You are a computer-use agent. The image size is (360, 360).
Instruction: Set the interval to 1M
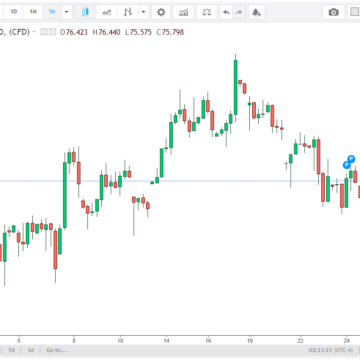(33, 12)
